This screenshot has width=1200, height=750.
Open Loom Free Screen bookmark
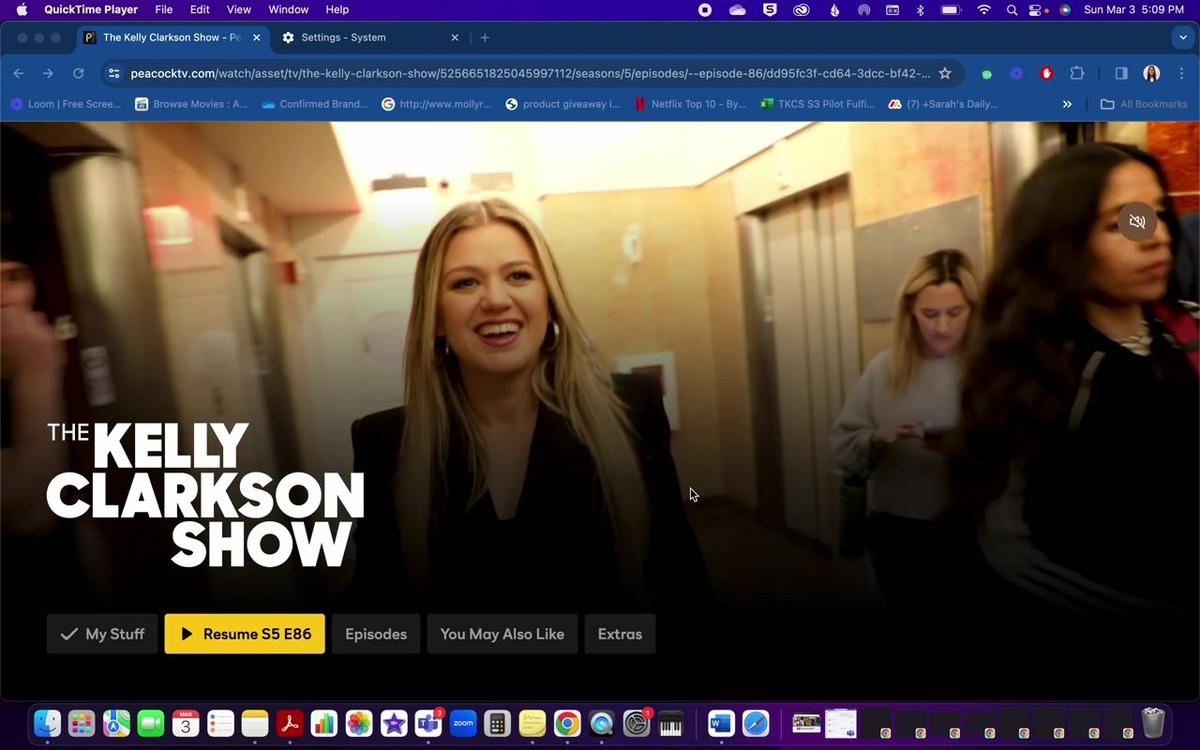(x=65, y=104)
